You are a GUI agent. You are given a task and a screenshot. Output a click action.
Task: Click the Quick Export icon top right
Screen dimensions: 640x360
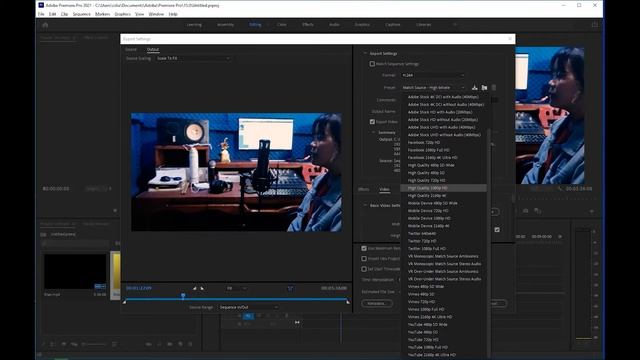[x=595, y=25]
